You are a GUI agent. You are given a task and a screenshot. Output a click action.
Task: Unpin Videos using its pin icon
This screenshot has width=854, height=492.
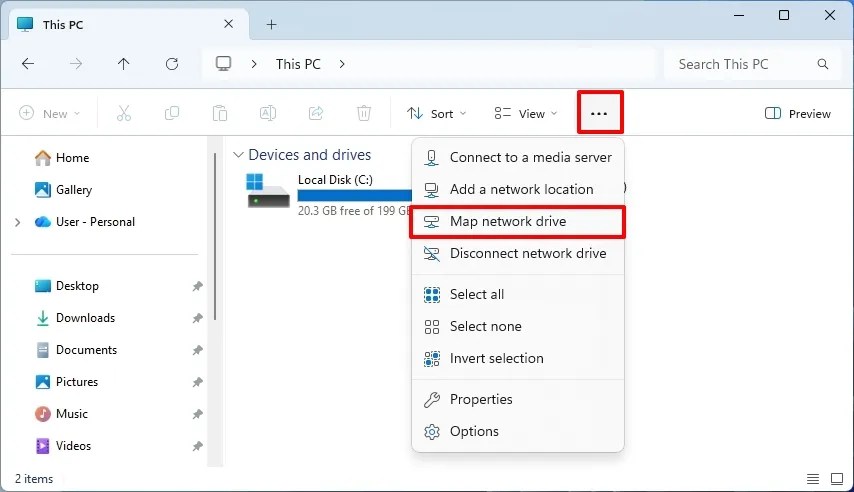click(x=197, y=446)
